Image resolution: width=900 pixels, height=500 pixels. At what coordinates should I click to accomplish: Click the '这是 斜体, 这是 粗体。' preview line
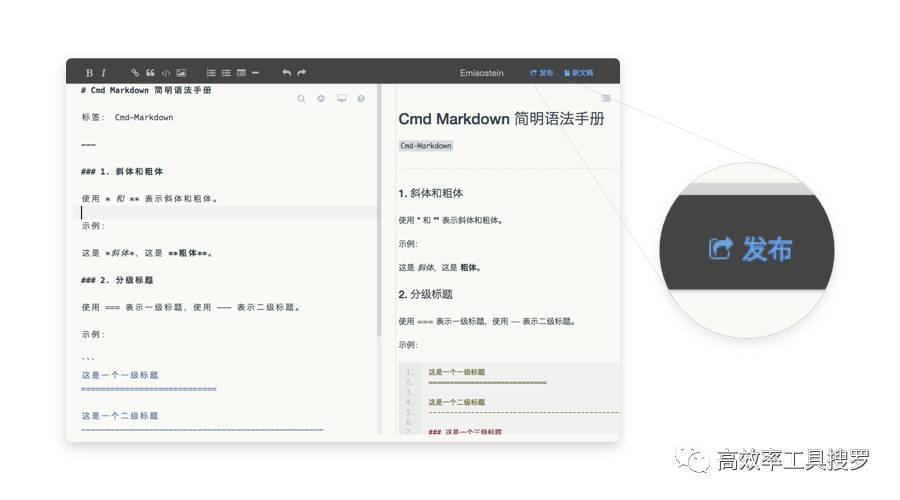(x=440, y=268)
